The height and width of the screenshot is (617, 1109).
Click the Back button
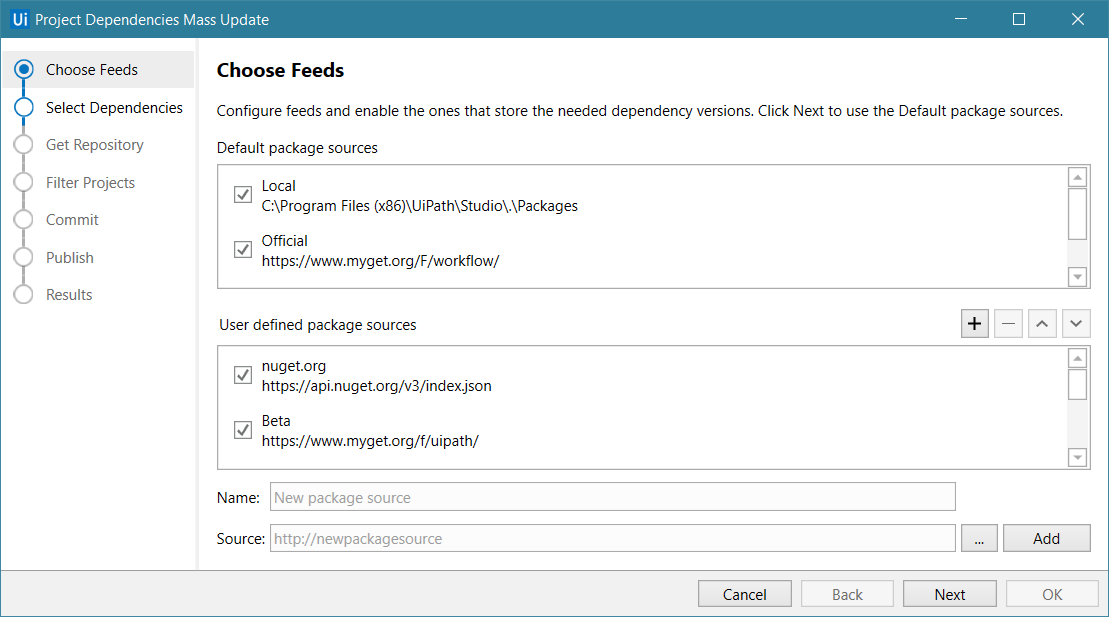point(847,594)
